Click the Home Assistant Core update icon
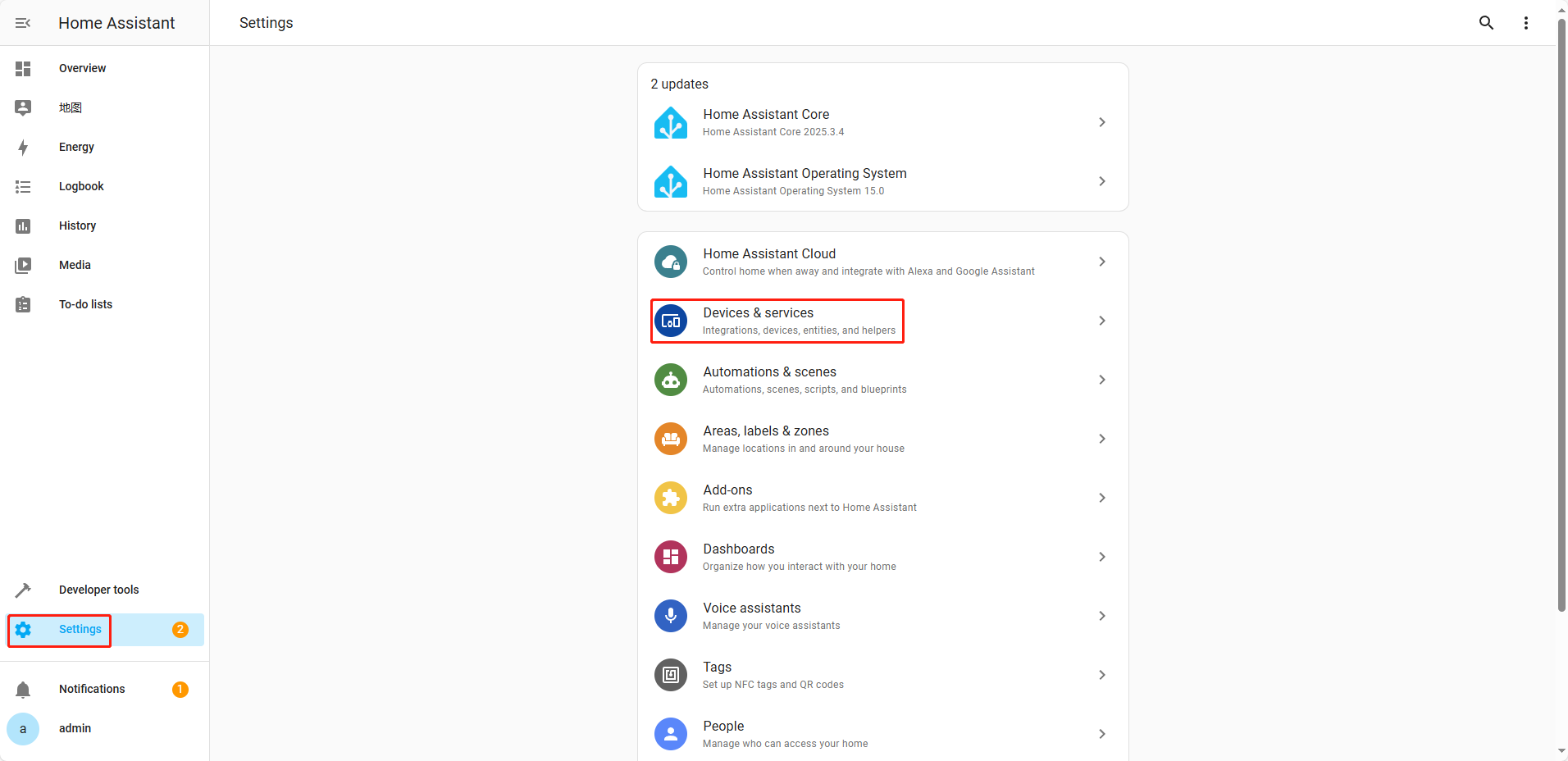This screenshot has width=1568, height=761. [671, 123]
